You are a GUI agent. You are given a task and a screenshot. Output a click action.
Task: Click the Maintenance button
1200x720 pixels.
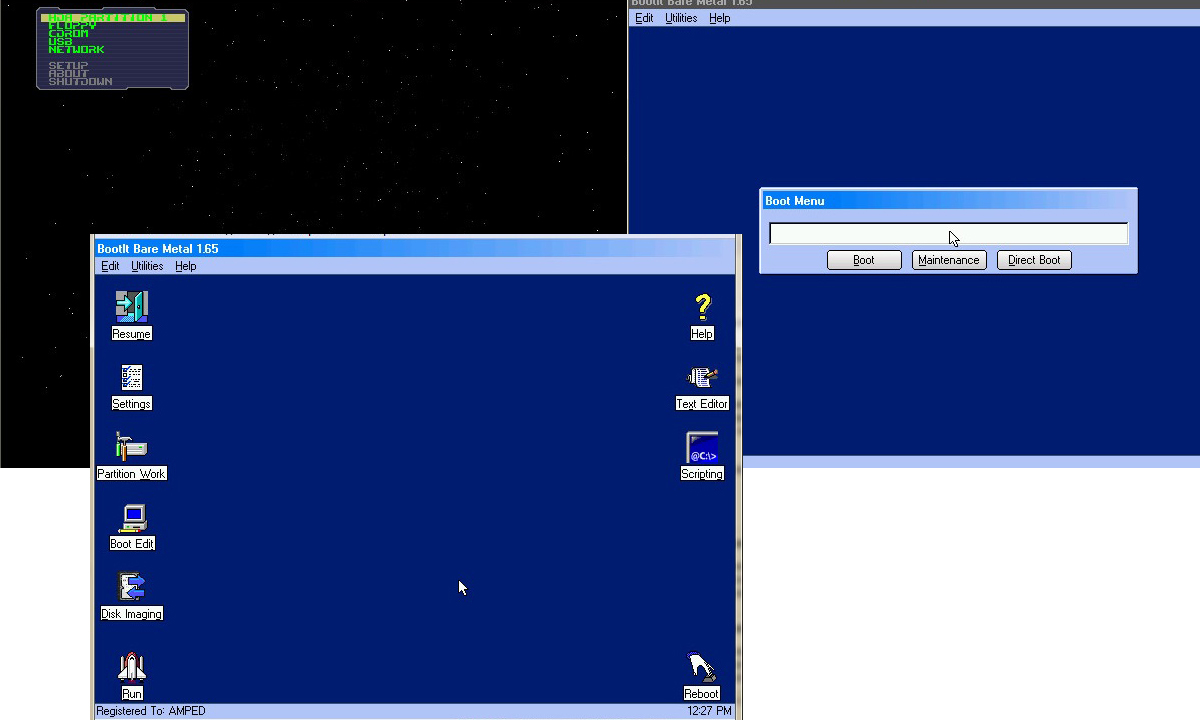pyautogui.click(x=948, y=260)
